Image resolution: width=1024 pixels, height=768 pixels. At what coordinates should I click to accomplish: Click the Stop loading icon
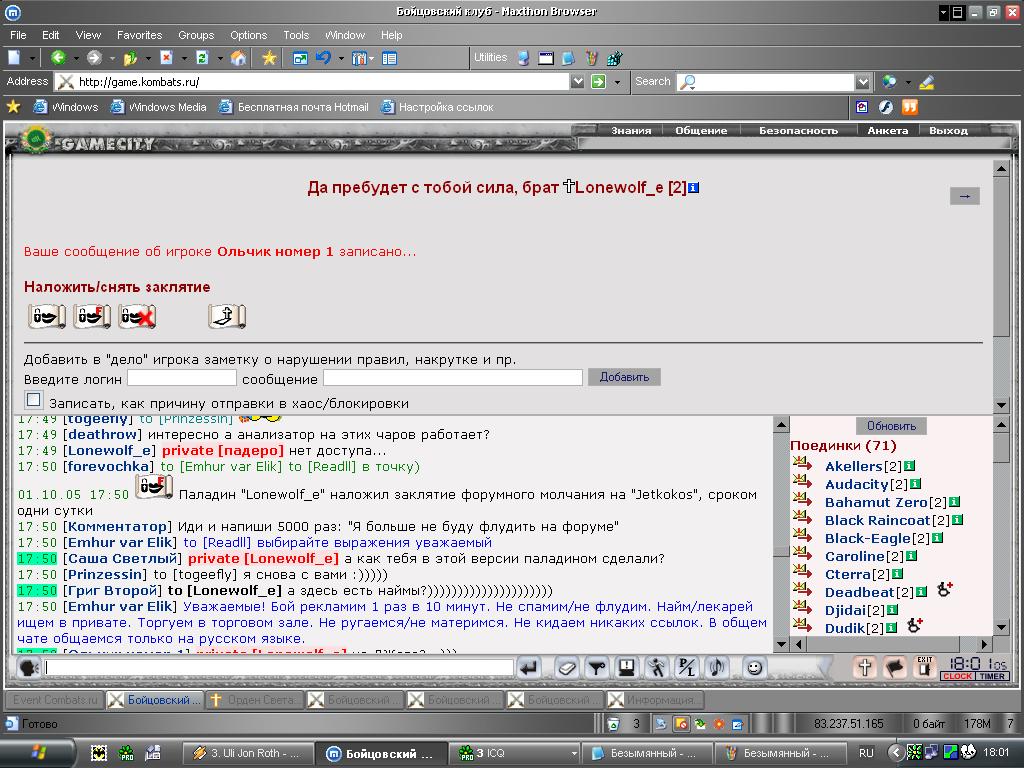(167, 58)
